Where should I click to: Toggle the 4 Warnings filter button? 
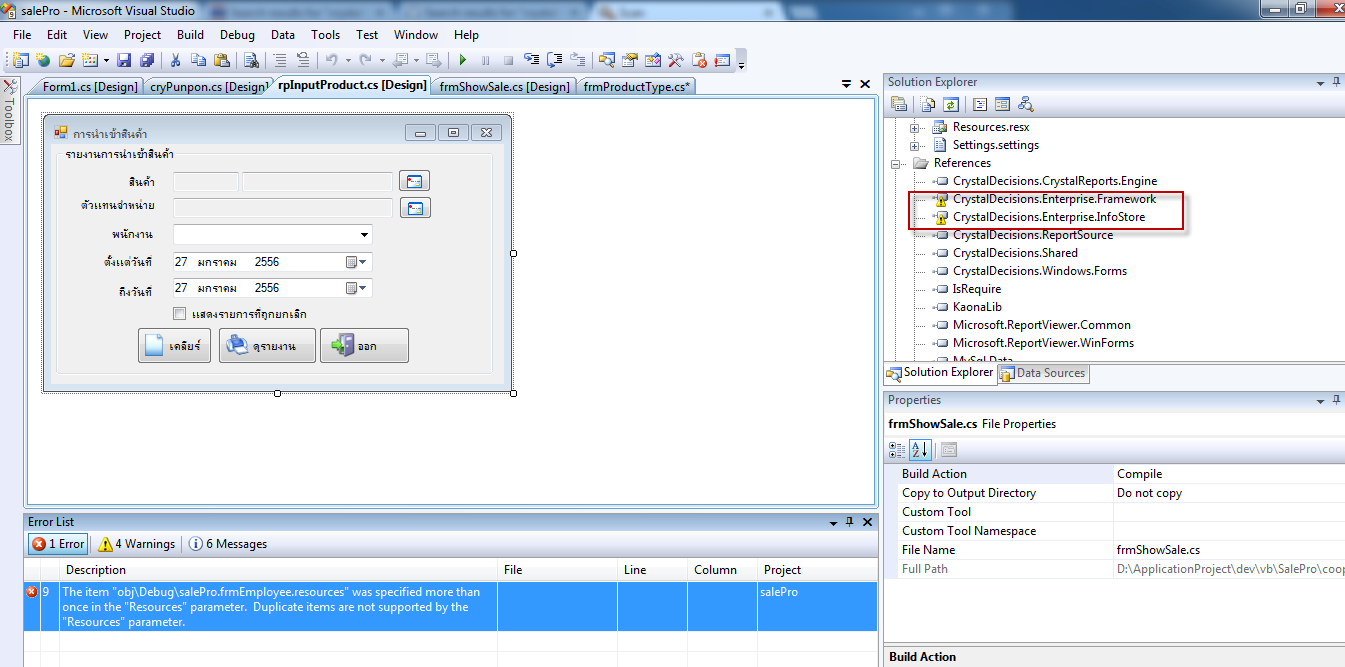pos(137,544)
